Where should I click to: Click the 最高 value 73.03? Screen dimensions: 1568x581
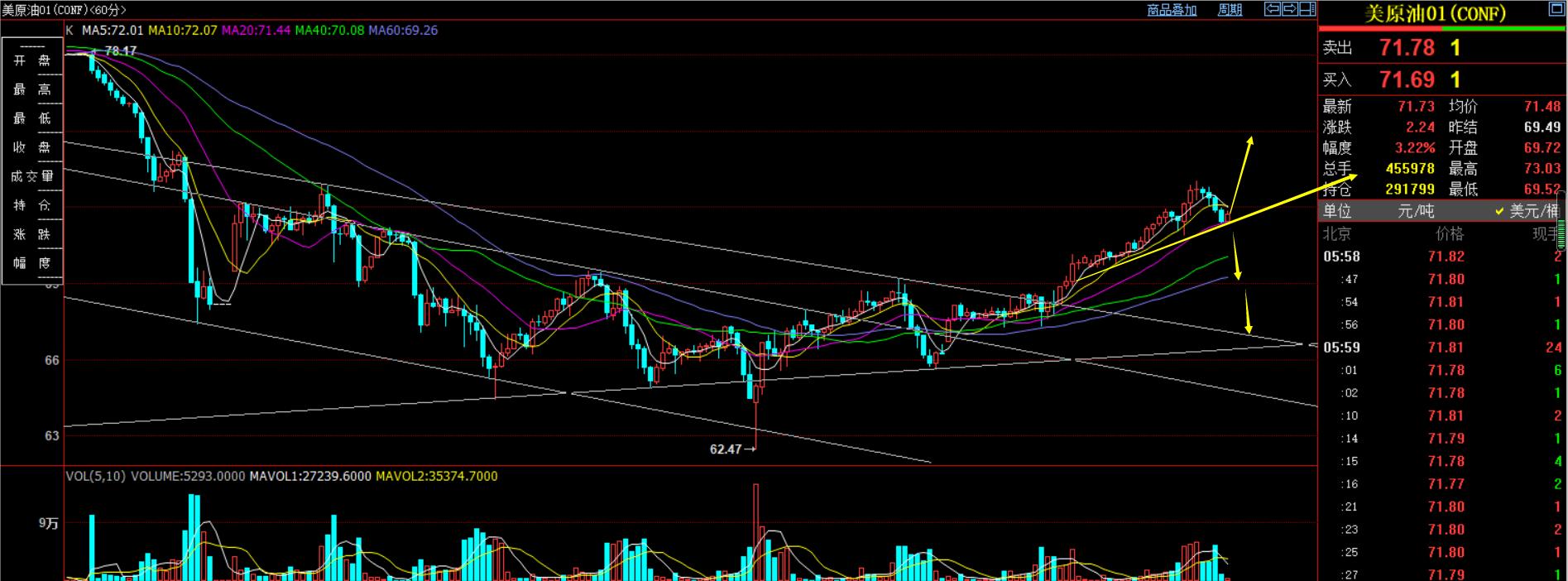1542,168
